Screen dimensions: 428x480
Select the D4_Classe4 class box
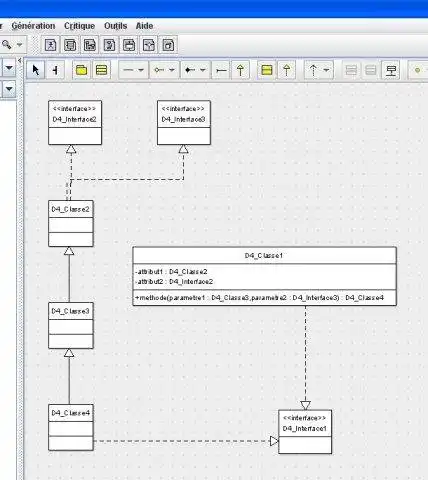[71, 428]
